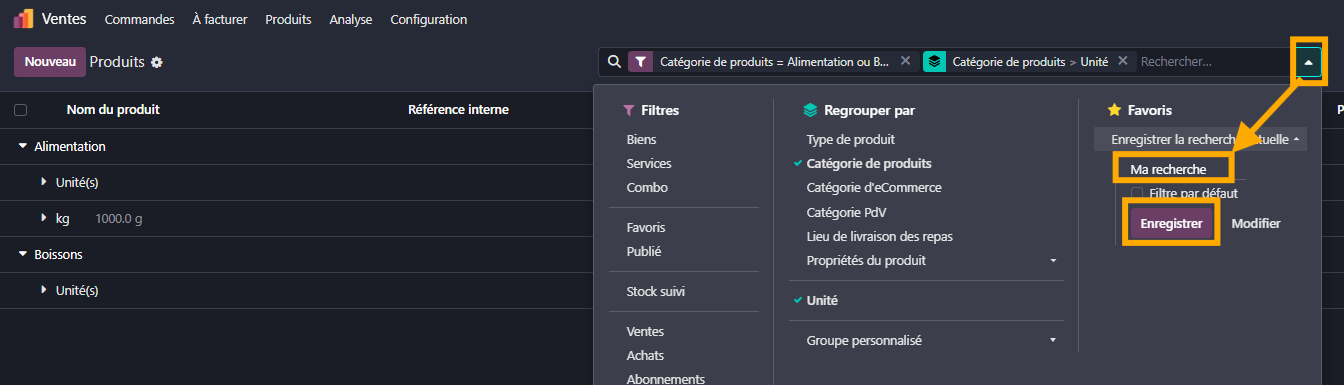Group by Lieu de livraison des repas
The image size is (1344, 385).
[x=880, y=237]
